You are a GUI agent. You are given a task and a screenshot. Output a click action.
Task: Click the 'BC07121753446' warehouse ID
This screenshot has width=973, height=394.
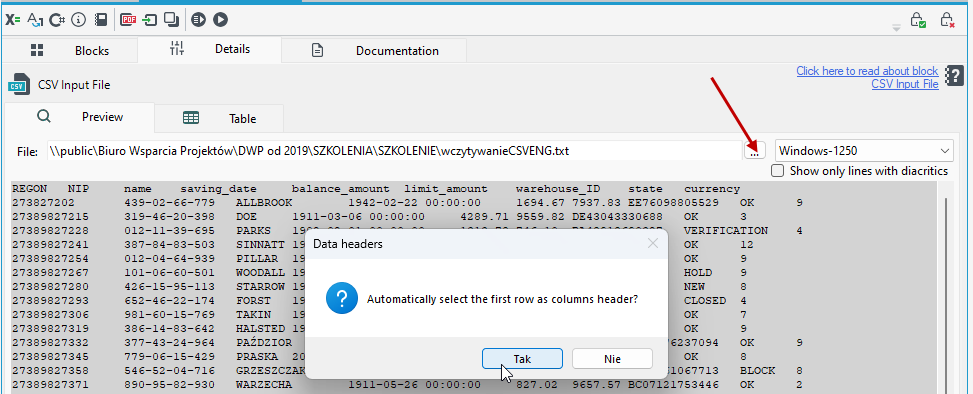point(673,385)
